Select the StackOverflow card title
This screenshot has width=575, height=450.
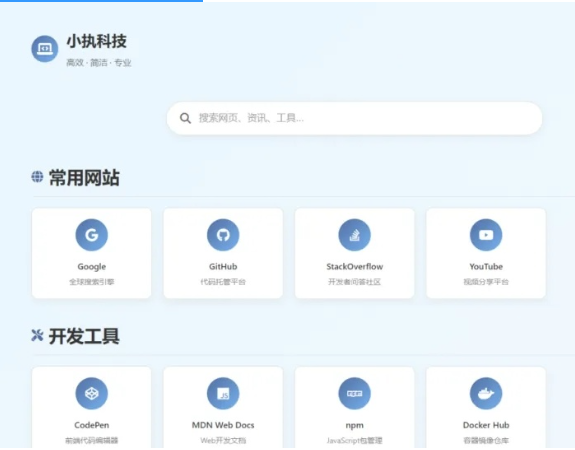click(x=355, y=267)
